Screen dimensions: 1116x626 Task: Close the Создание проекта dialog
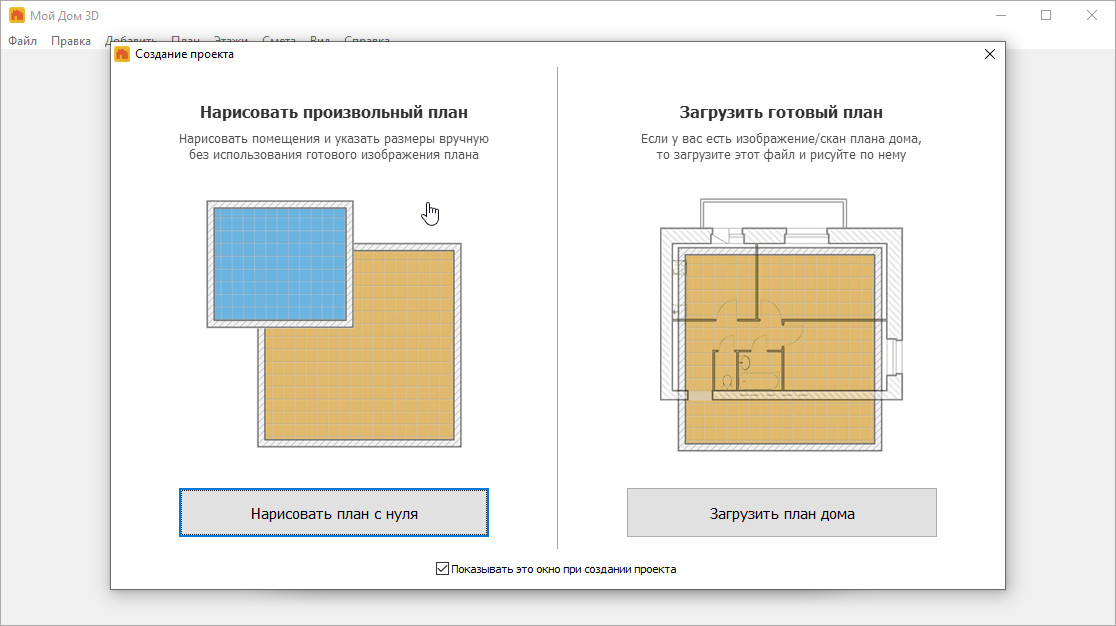(x=989, y=54)
